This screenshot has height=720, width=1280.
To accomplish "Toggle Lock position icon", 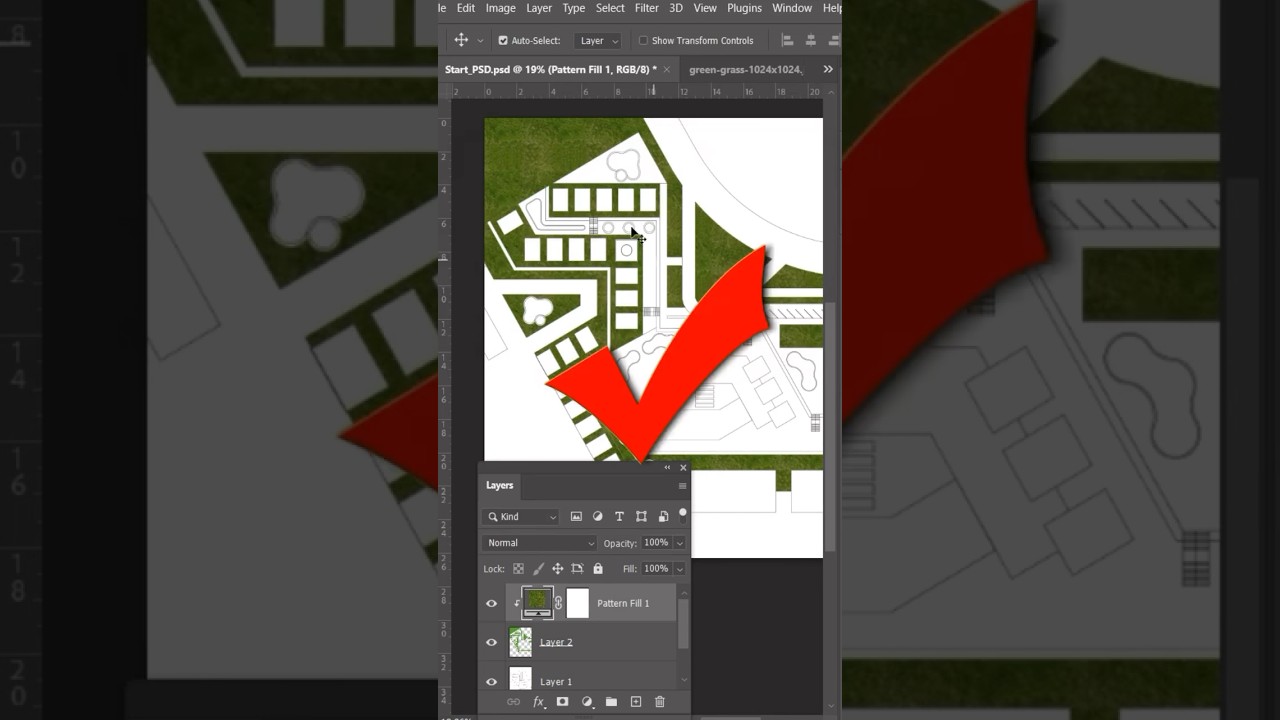I will point(557,569).
